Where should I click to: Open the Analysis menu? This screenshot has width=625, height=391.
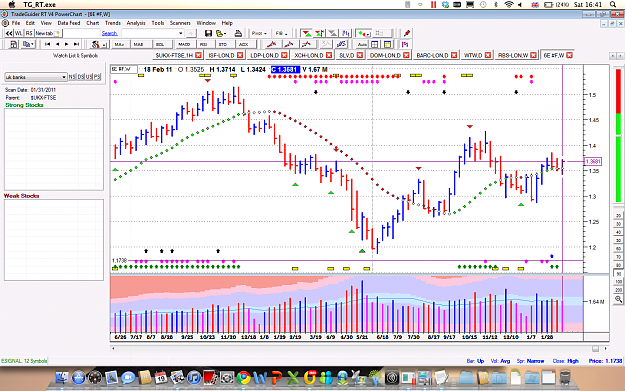136,23
